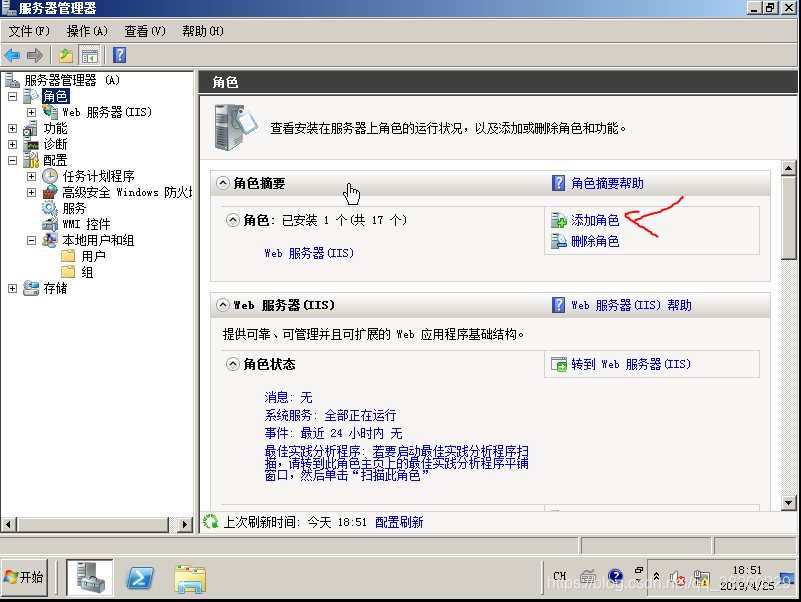Select the 角色 node in the tree
Screen dimensions: 801x602
pos(55,96)
